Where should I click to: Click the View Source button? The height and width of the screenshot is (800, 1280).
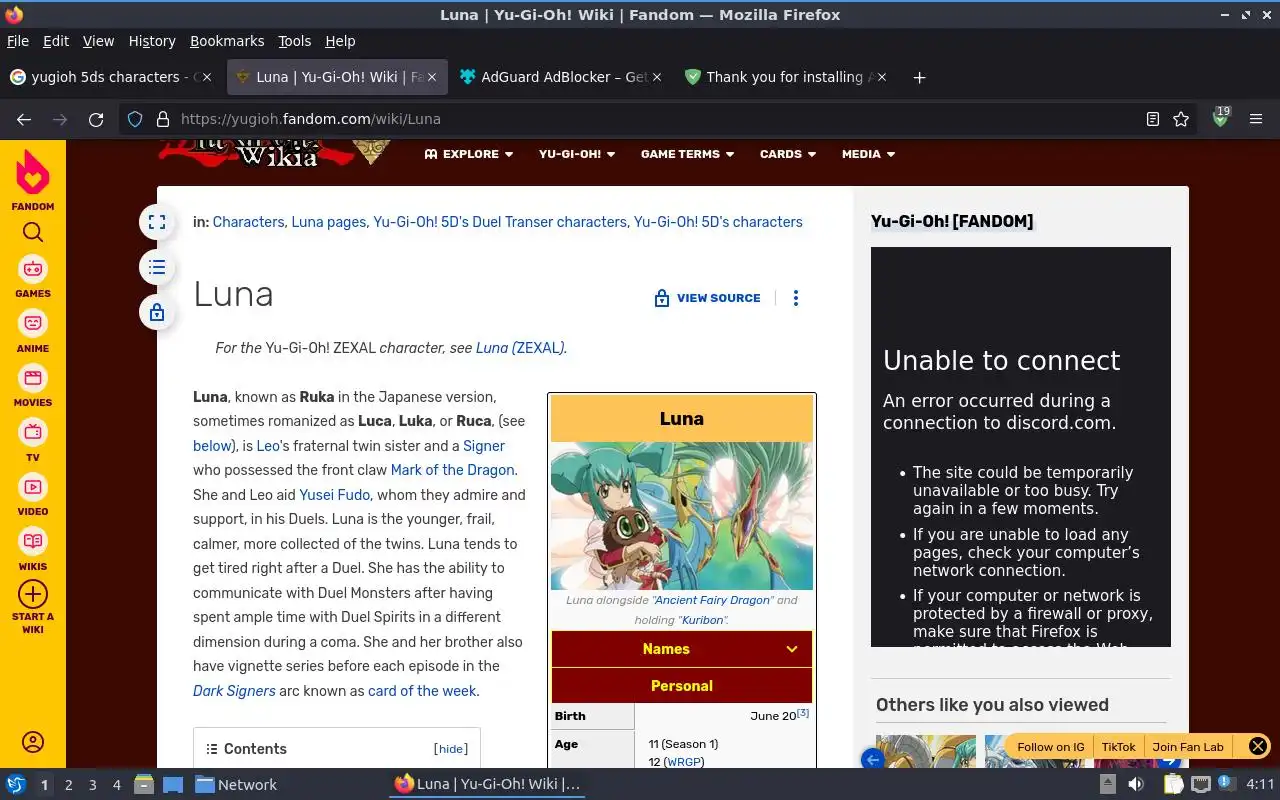(x=707, y=298)
